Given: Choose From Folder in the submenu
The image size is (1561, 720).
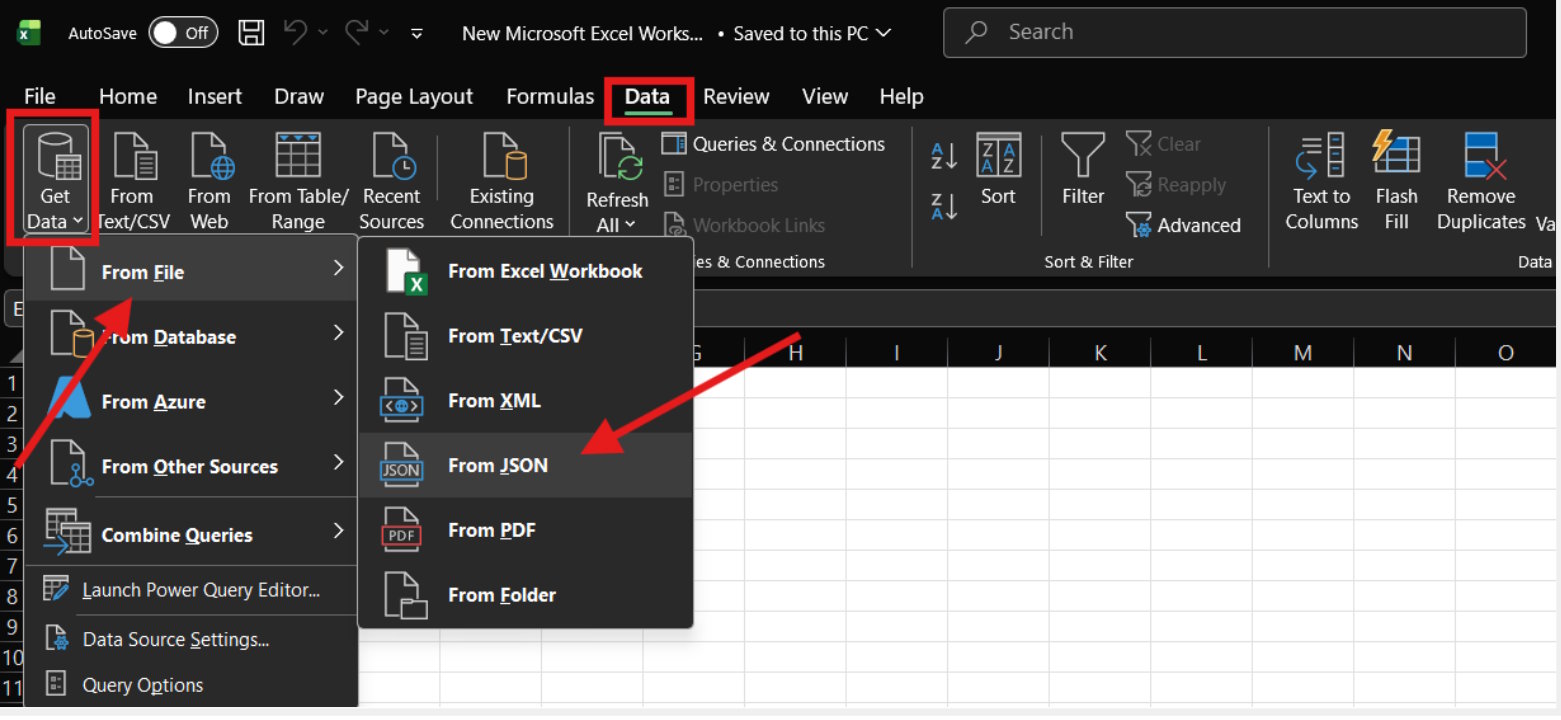Looking at the screenshot, I should pos(525,595).
